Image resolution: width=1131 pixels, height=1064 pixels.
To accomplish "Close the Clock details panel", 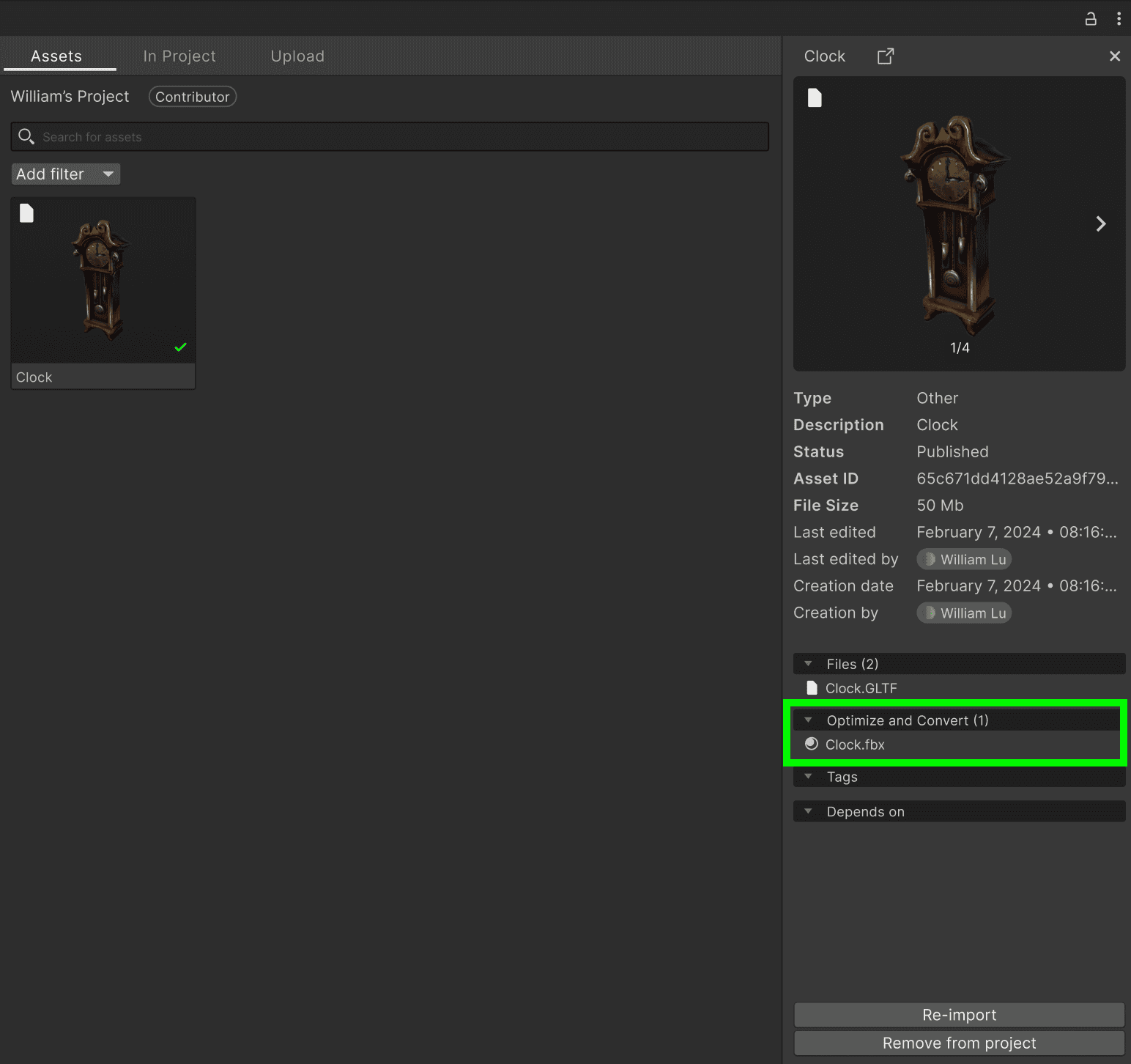I will (1114, 56).
